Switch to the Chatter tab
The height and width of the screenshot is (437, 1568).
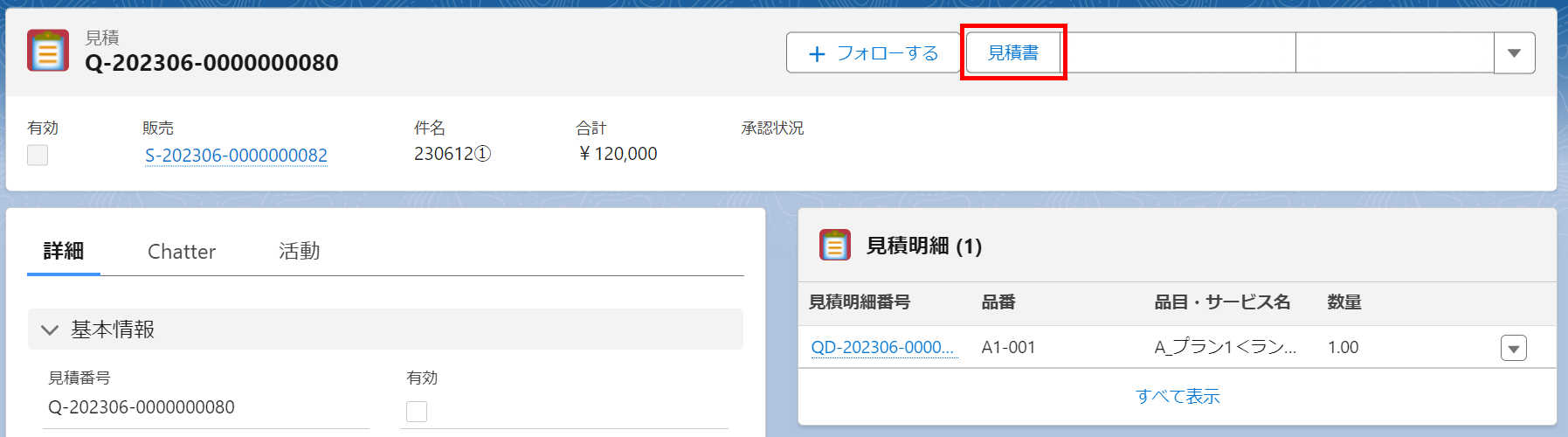(x=181, y=252)
